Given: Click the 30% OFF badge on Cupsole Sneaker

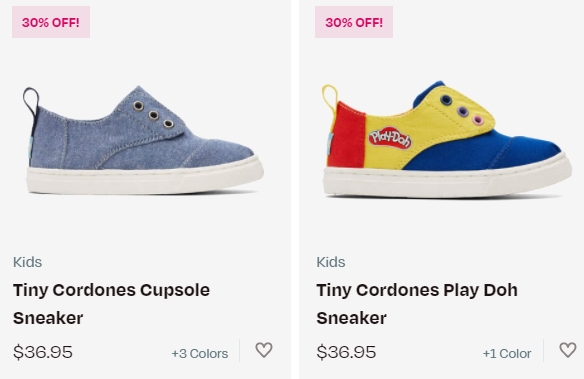Looking at the screenshot, I should [x=51, y=22].
